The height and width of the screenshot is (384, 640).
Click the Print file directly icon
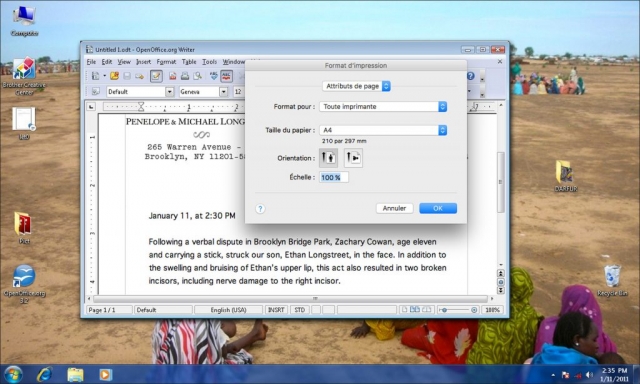[185, 76]
